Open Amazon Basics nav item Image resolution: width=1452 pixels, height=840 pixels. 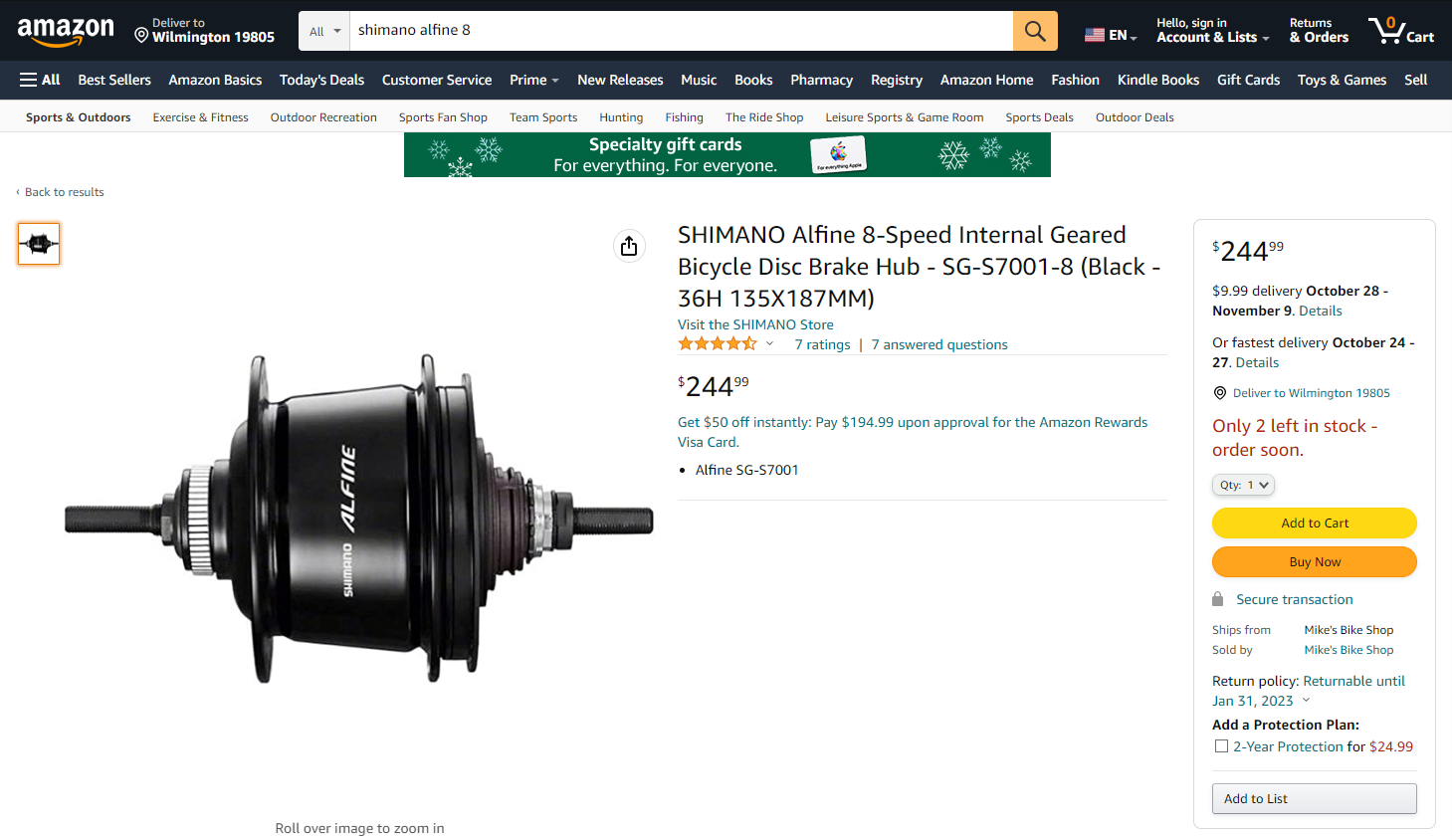pos(215,80)
